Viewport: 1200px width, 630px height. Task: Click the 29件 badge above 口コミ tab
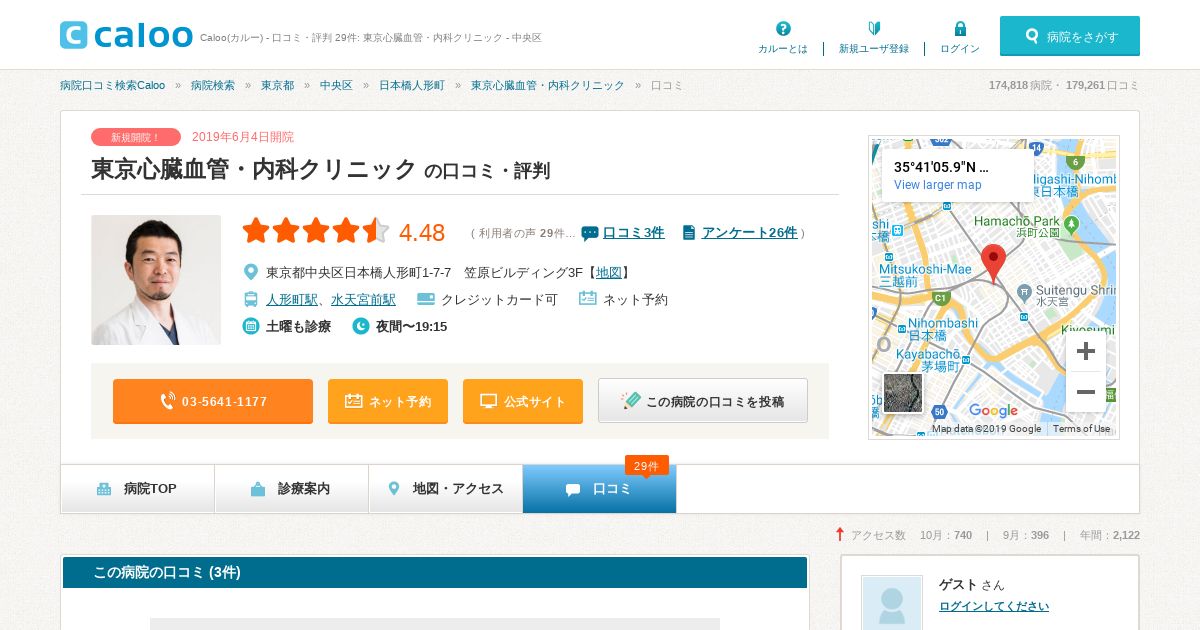pyautogui.click(x=647, y=466)
